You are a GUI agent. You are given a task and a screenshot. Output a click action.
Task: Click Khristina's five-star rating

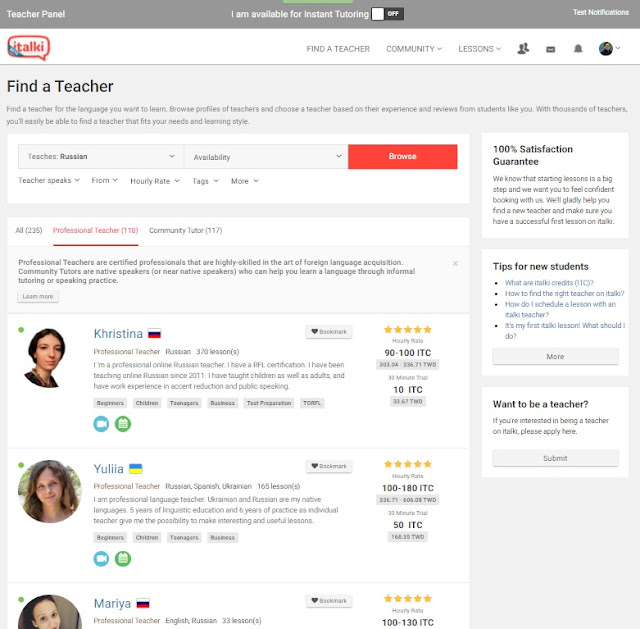click(407, 329)
